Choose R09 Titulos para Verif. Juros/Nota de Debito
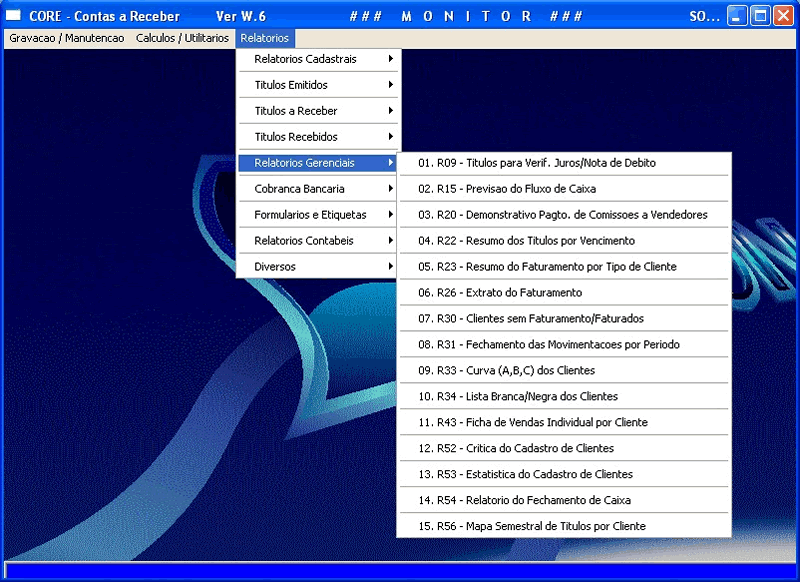 564,163
